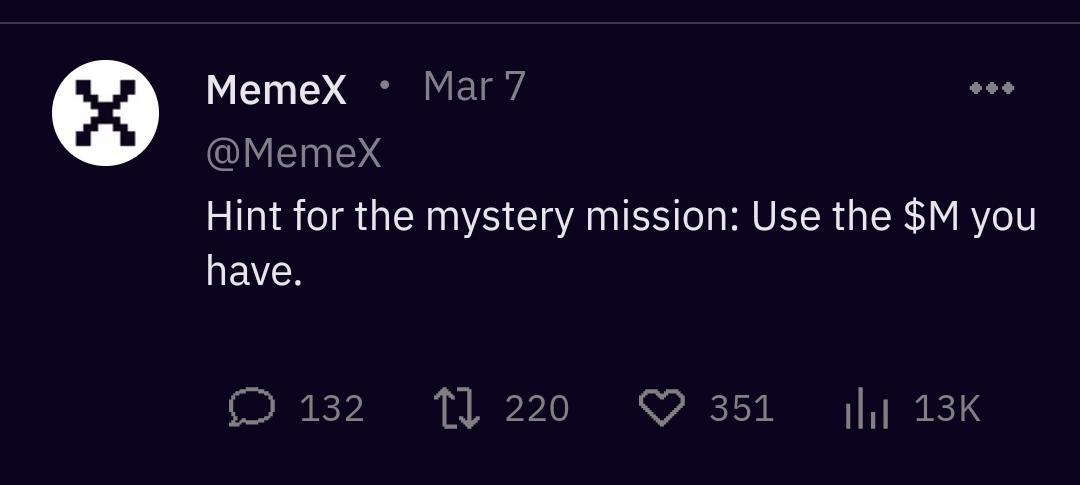Click the reply speech bubble icon
The image size is (1080, 485).
[x=251, y=408]
